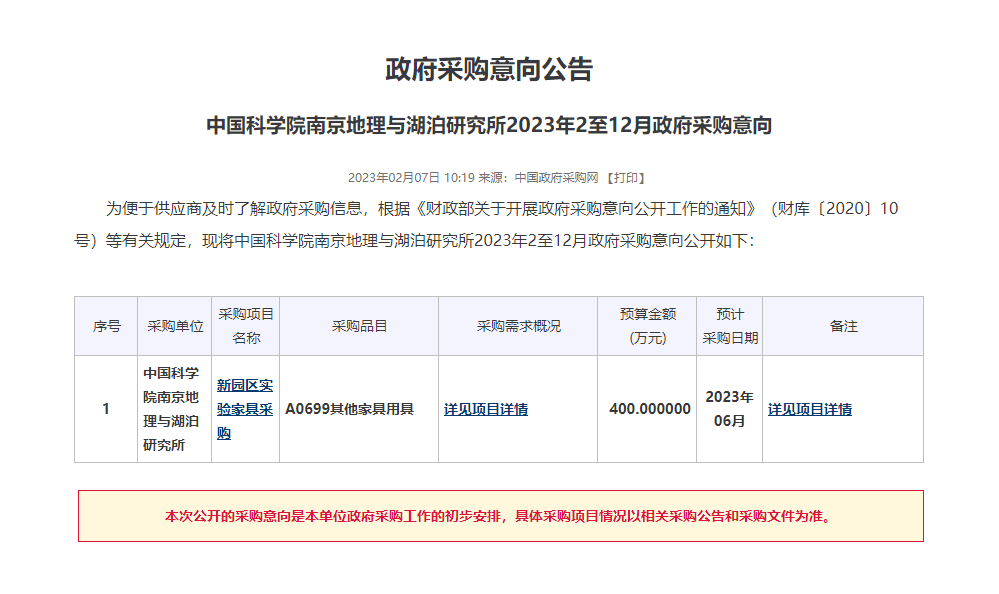This screenshot has width=999, height=594.
Task: Select the 备注 column header
Action: [843, 326]
